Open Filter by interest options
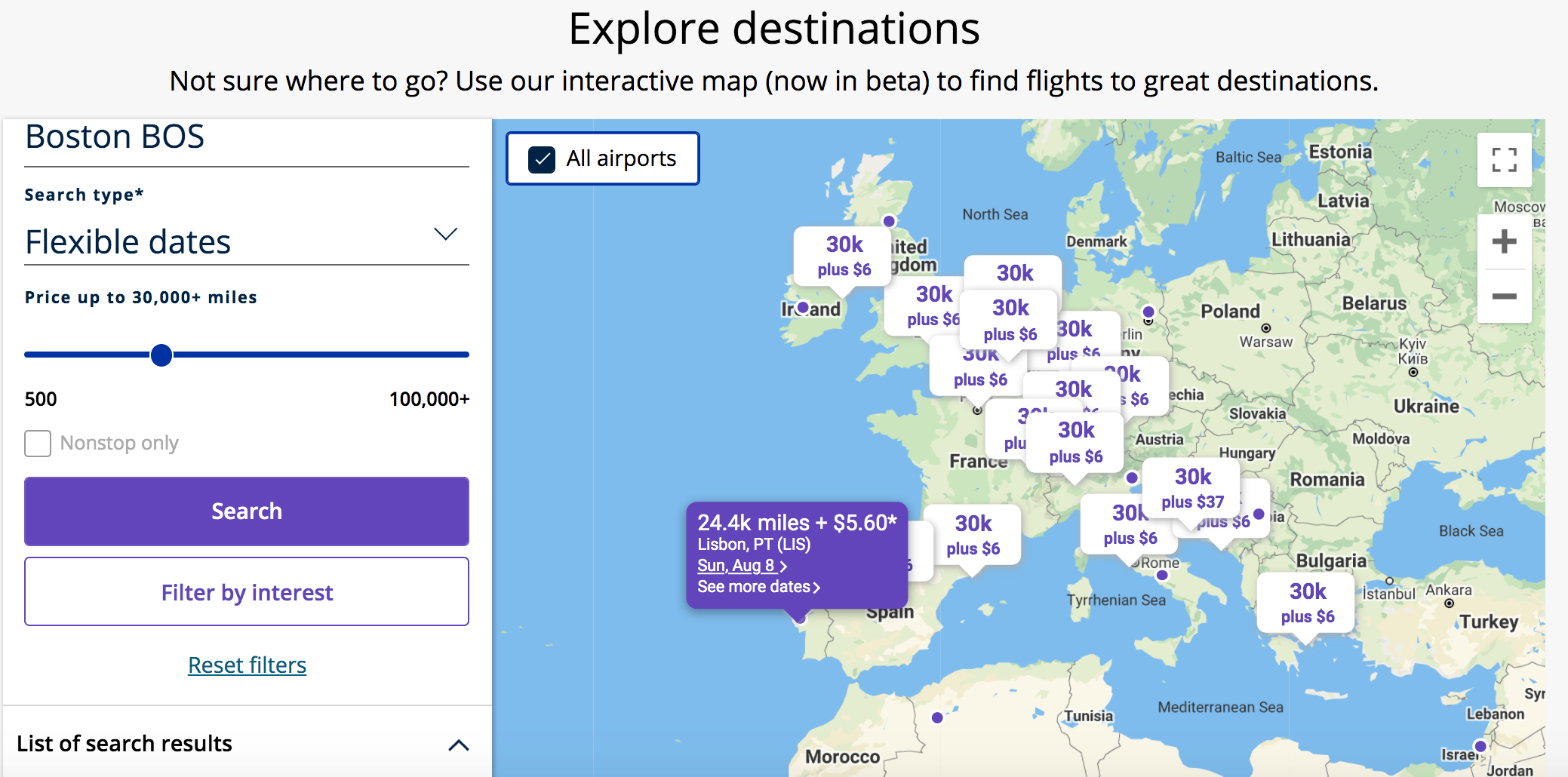The height and width of the screenshot is (777, 1568). point(246,592)
